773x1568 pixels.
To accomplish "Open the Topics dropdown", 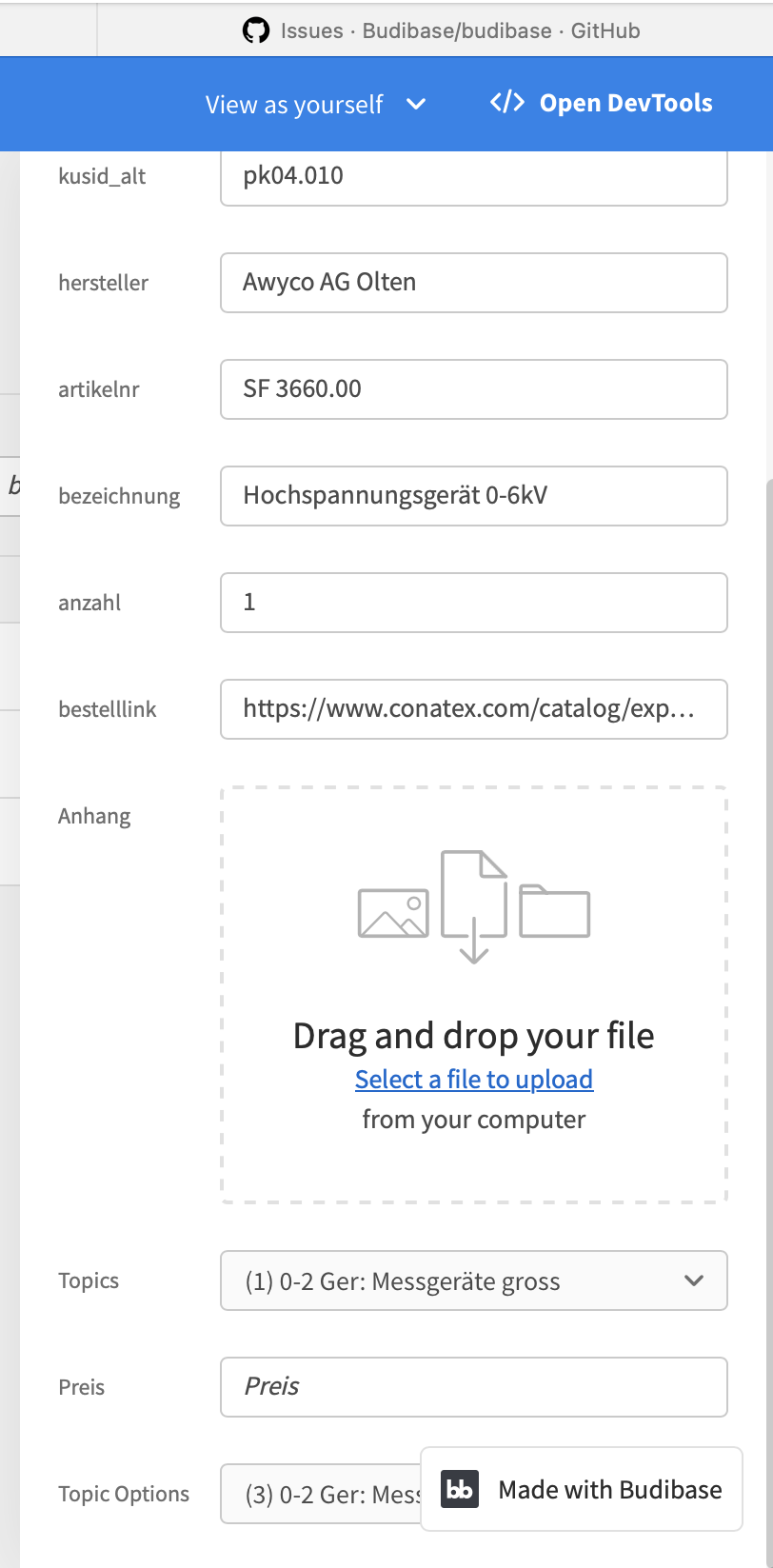I will tap(474, 1280).
